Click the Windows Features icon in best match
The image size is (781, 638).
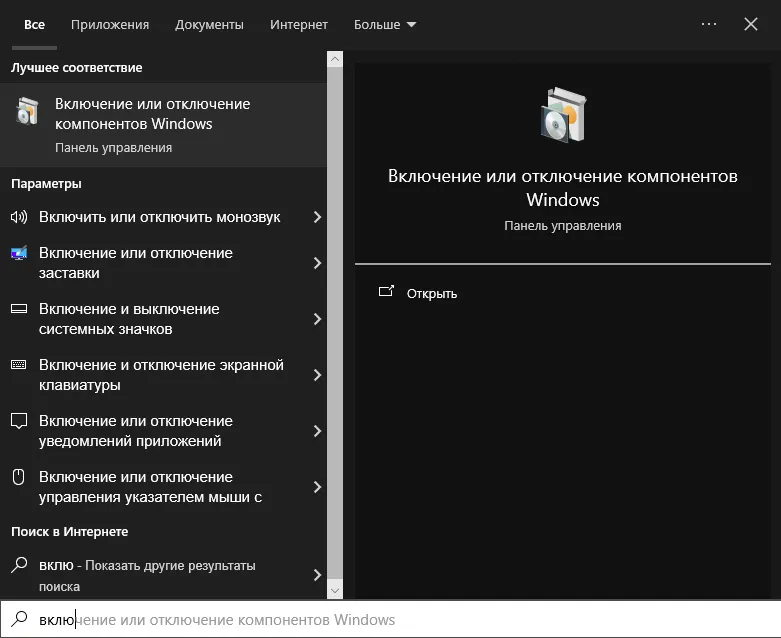(27, 111)
